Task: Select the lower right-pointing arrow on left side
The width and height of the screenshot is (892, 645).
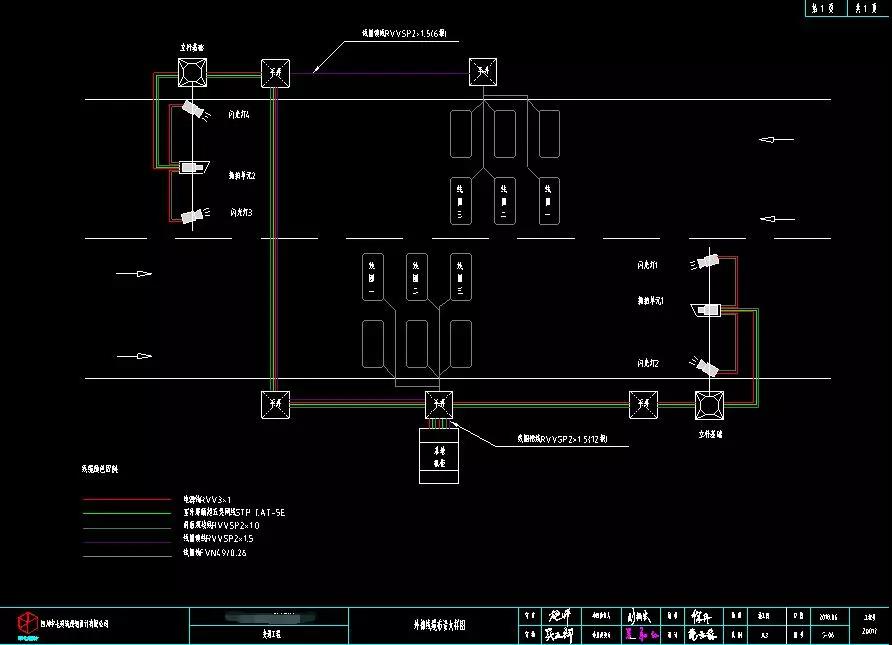Action: click(134, 356)
